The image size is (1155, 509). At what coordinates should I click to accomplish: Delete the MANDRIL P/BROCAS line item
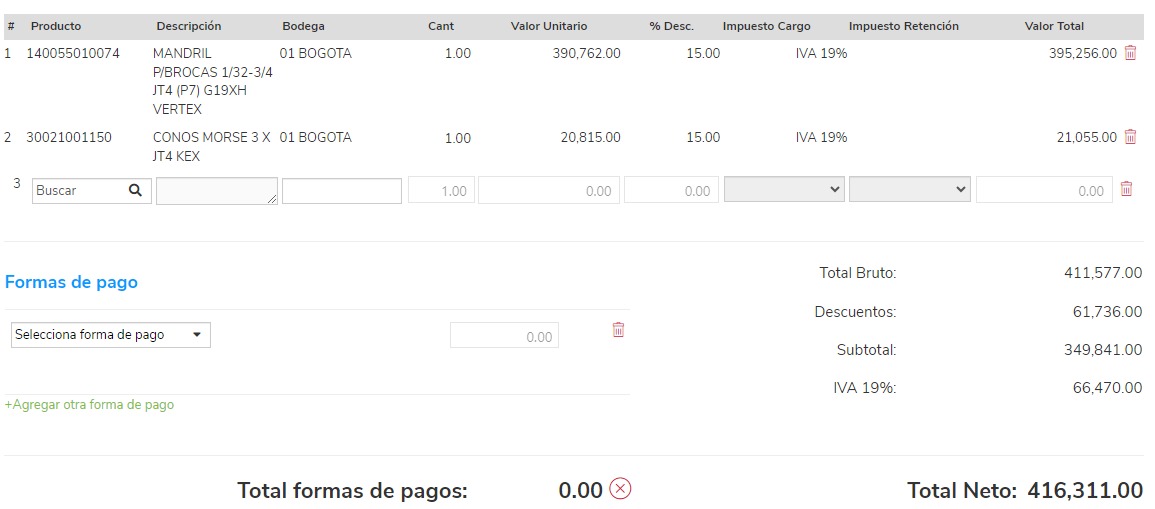[x=1130, y=53]
